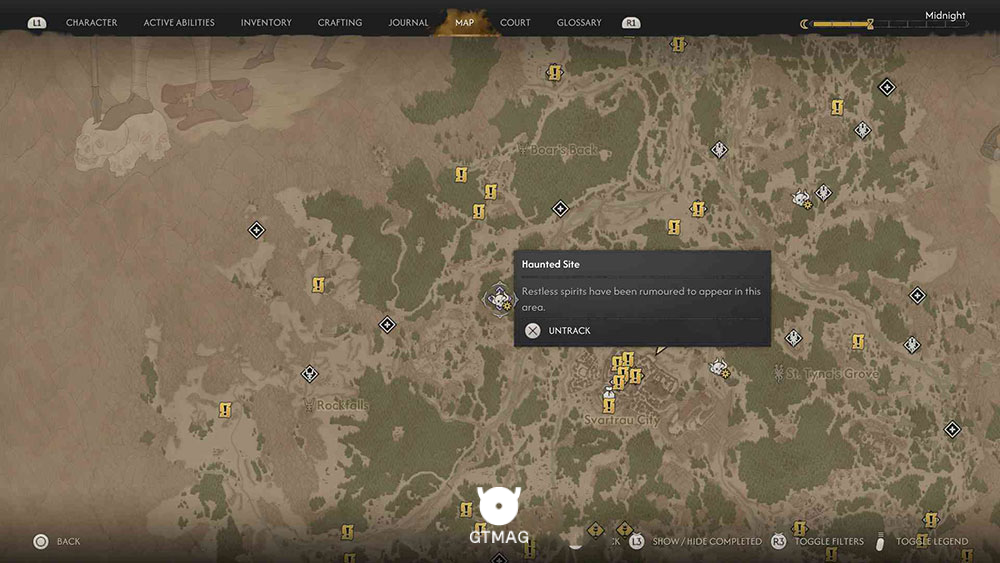Click the R1 next-tab icon
The height and width of the screenshot is (563, 1000).
tap(631, 23)
